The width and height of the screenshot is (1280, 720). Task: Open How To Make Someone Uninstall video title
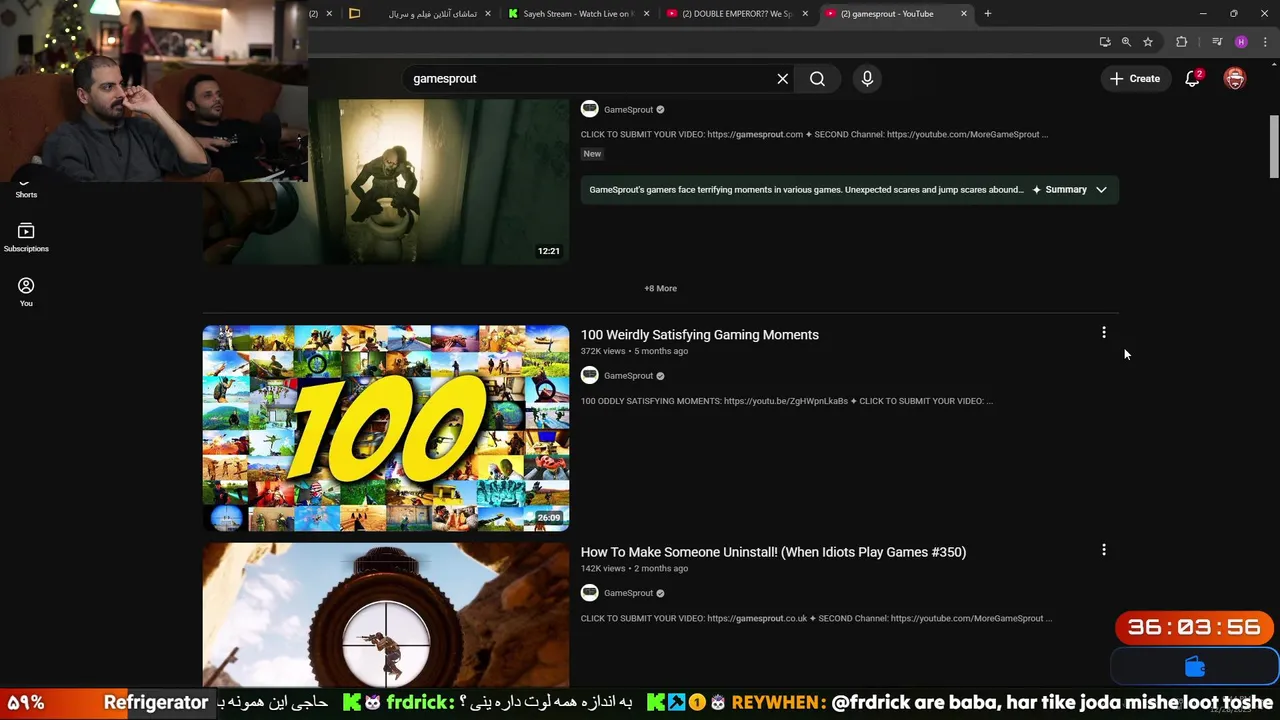(x=773, y=552)
